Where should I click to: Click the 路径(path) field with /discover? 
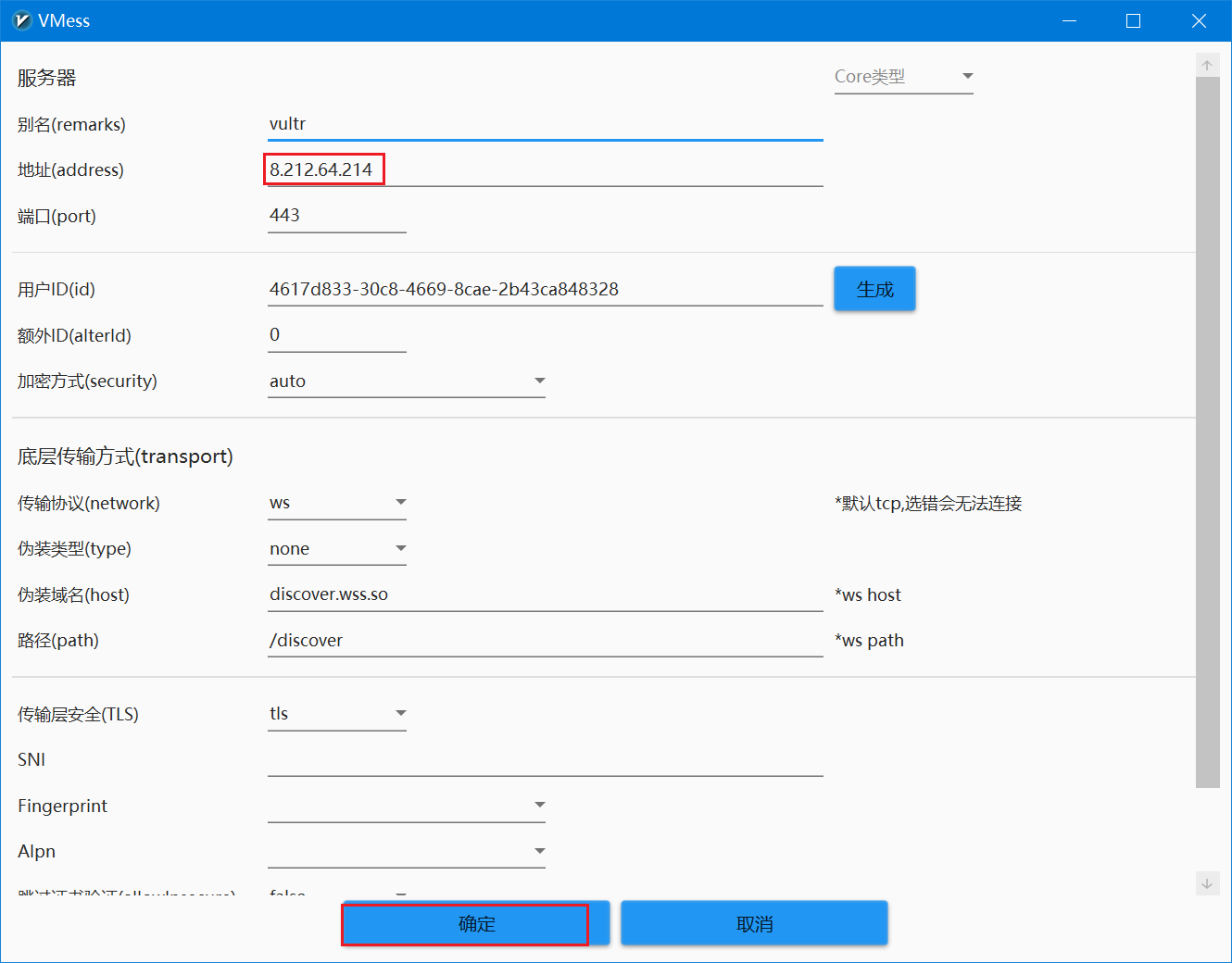[x=545, y=640]
